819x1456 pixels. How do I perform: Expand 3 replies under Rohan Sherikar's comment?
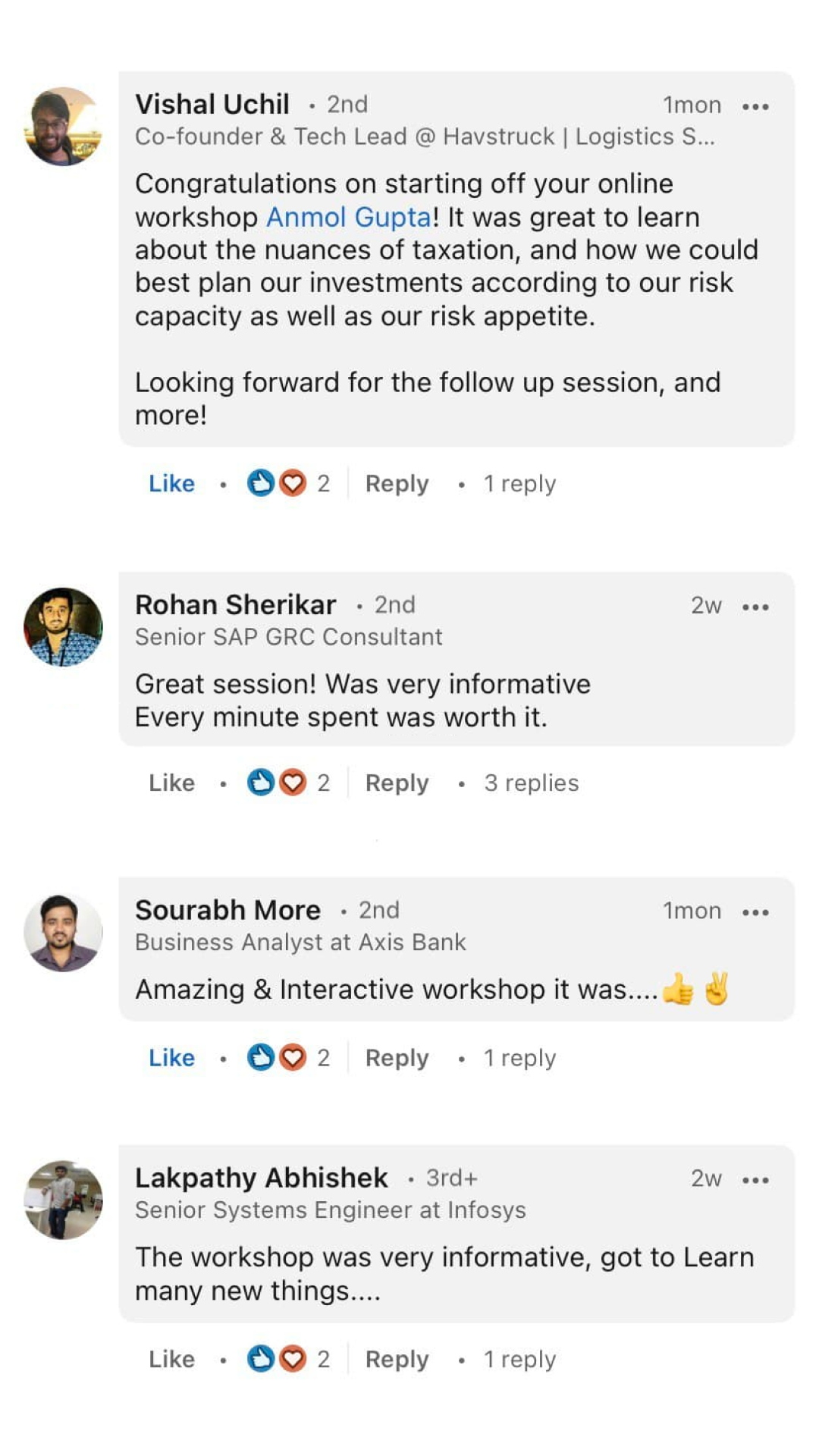pos(531,783)
